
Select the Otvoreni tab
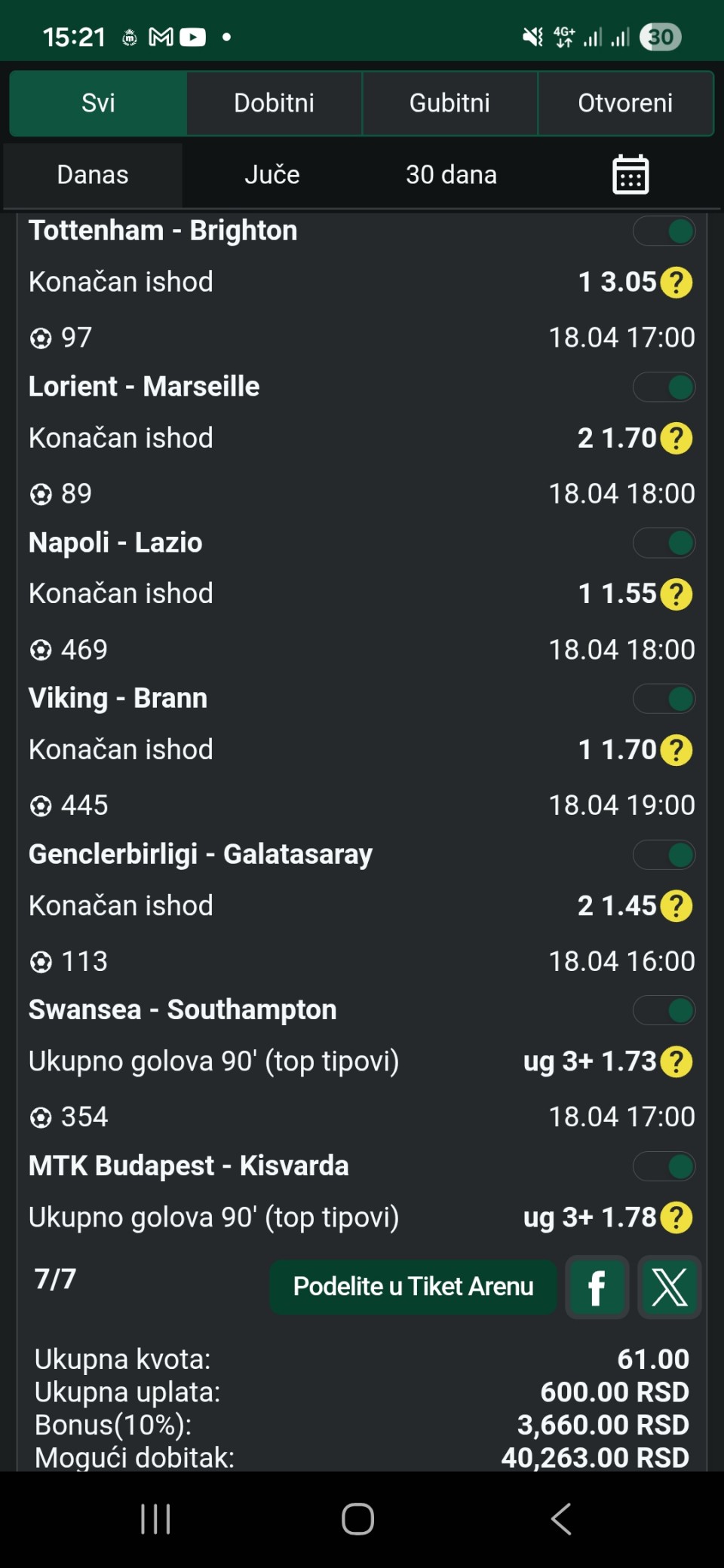(x=625, y=103)
